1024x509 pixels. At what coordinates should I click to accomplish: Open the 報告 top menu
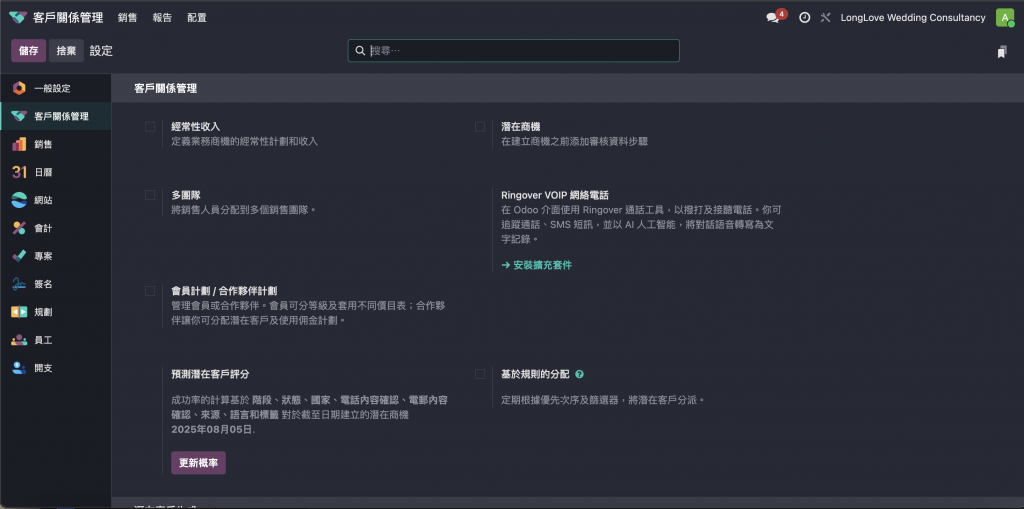click(162, 18)
